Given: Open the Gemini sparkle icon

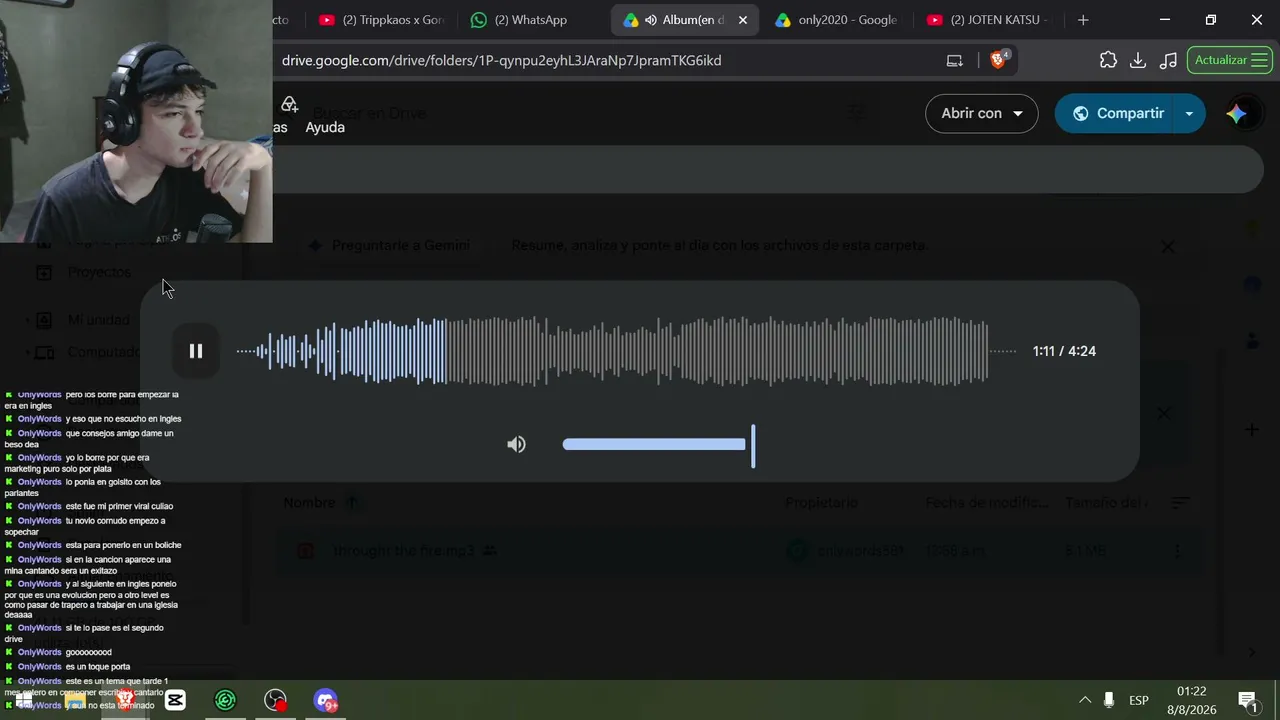Looking at the screenshot, I should pos(1237,113).
